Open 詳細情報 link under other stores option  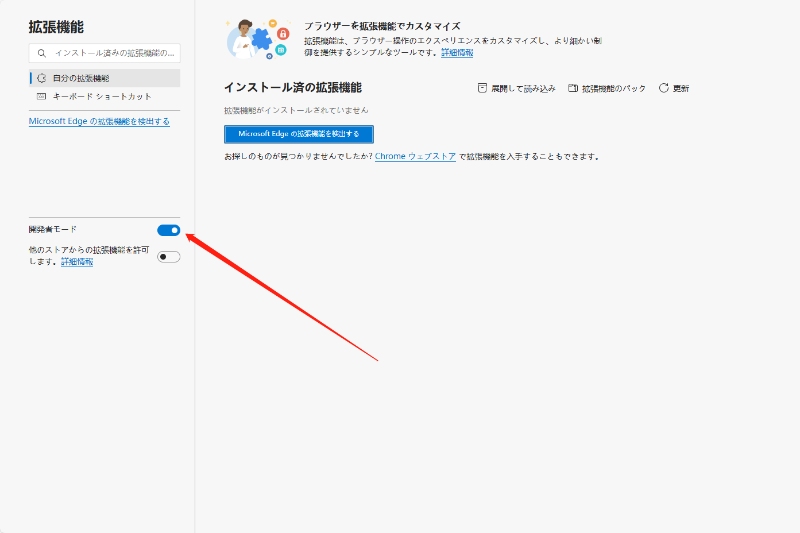click(77, 262)
